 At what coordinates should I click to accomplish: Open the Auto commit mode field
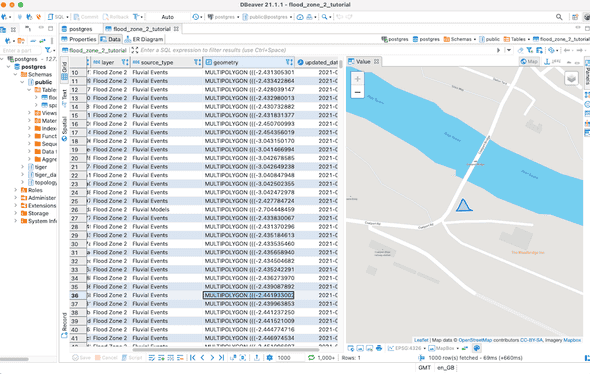coord(168,17)
